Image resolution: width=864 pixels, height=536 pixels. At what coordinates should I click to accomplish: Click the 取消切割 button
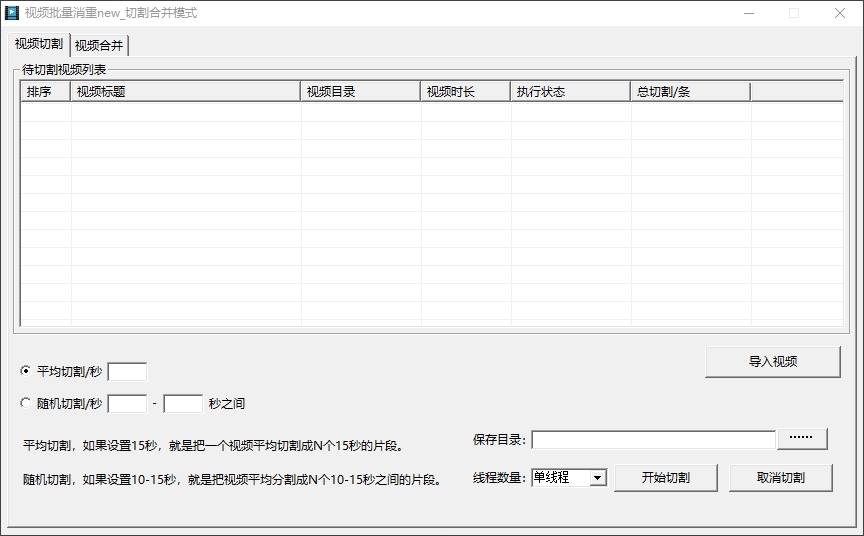coord(781,478)
